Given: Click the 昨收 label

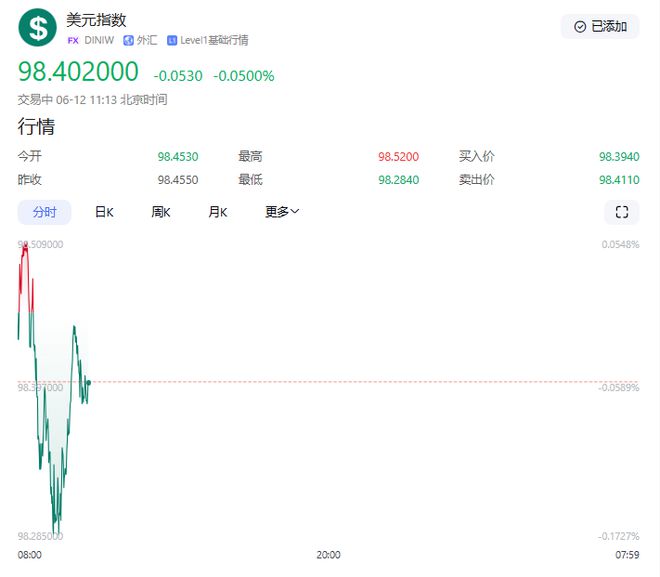Looking at the screenshot, I should pos(29,180).
